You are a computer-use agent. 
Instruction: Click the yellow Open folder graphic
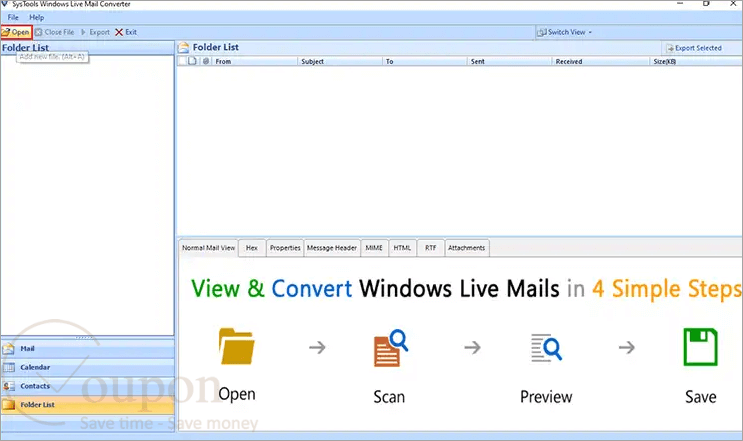[236, 346]
